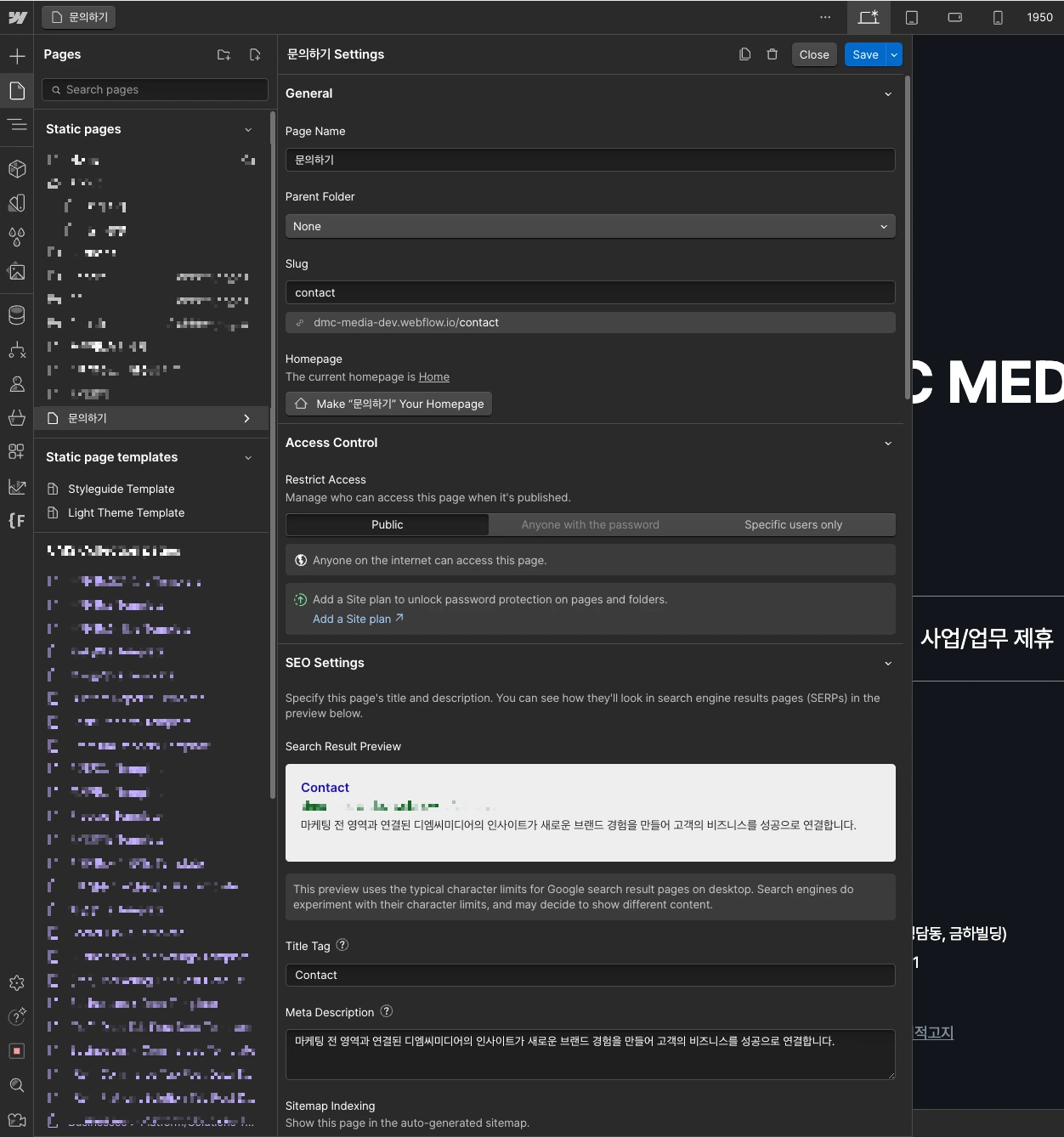Save the page settings
This screenshot has width=1064, height=1137.
(865, 54)
